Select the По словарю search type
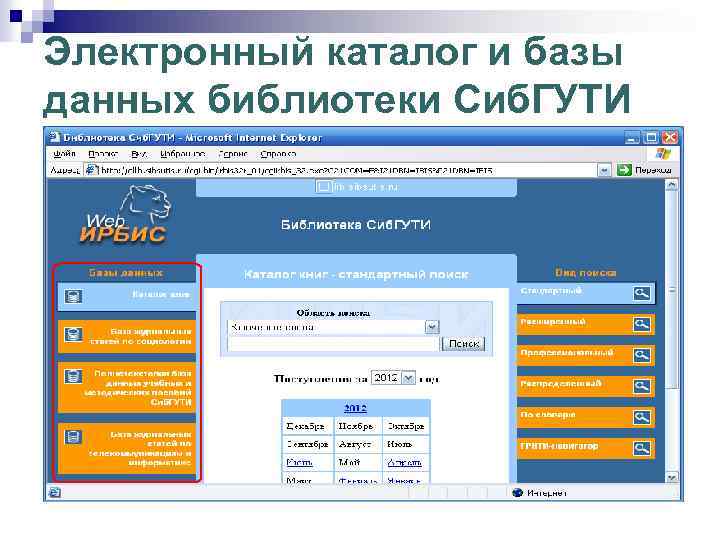The height and width of the screenshot is (540, 720). tap(586, 417)
